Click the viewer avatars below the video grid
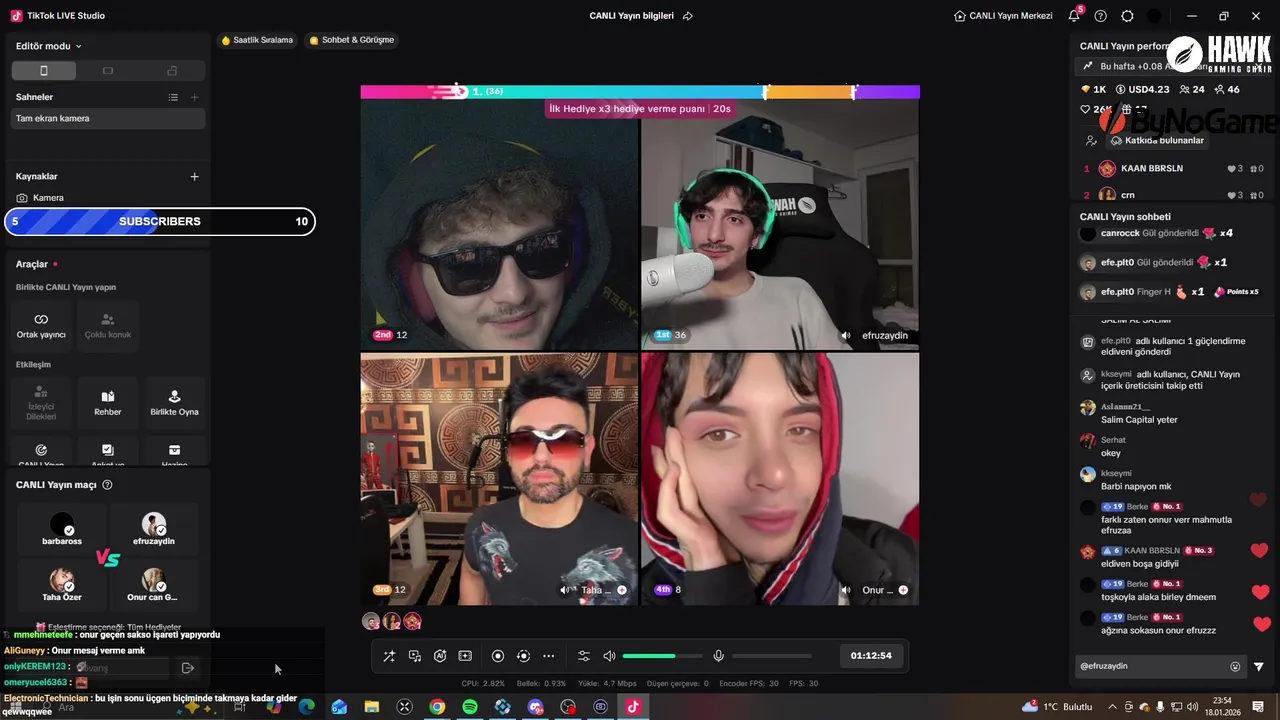The height and width of the screenshot is (720, 1280). coord(392,621)
